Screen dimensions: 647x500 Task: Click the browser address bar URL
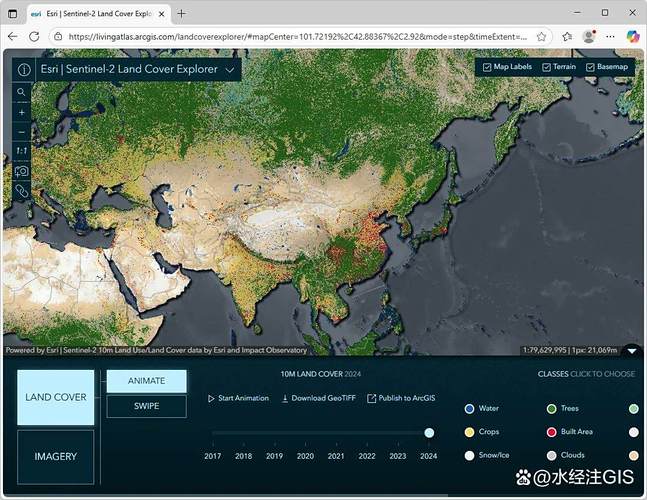(x=298, y=37)
